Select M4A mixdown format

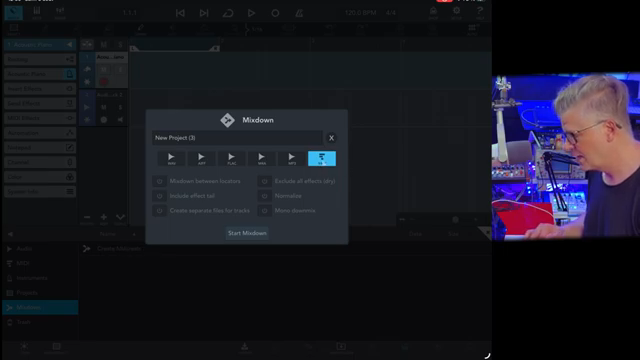262,158
